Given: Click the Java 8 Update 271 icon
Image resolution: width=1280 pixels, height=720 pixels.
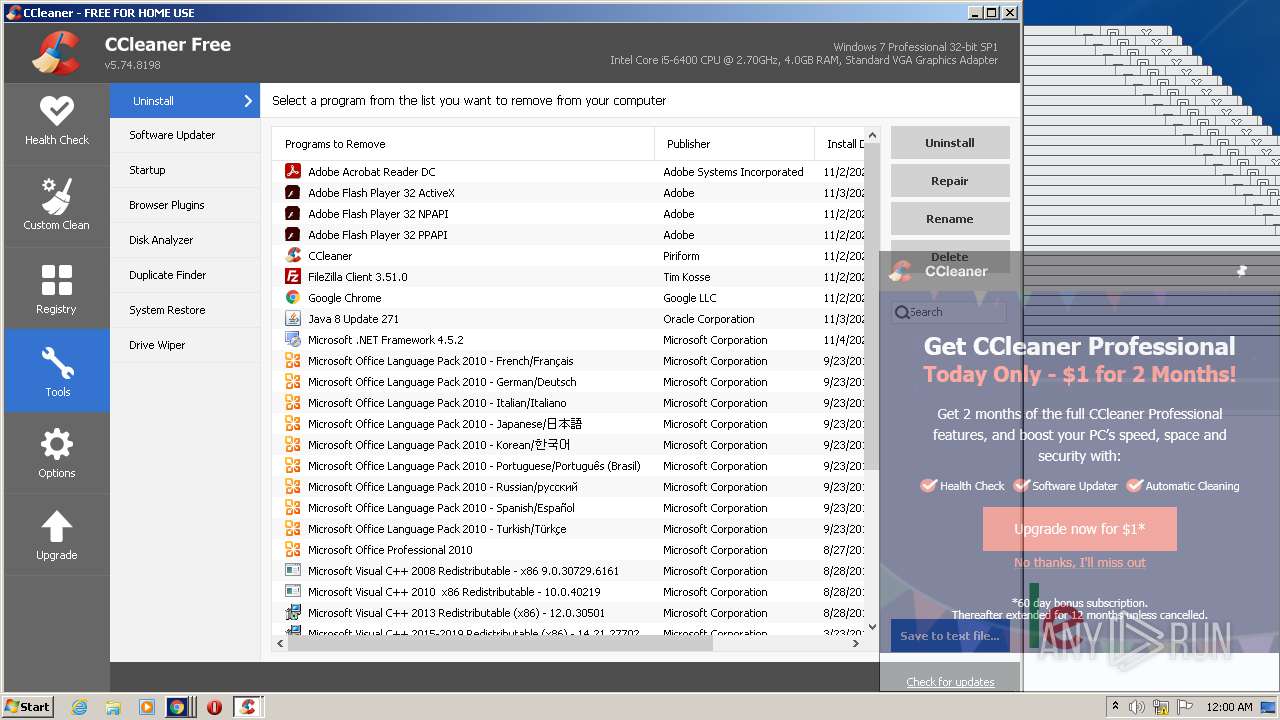Looking at the screenshot, I should pos(293,318).
